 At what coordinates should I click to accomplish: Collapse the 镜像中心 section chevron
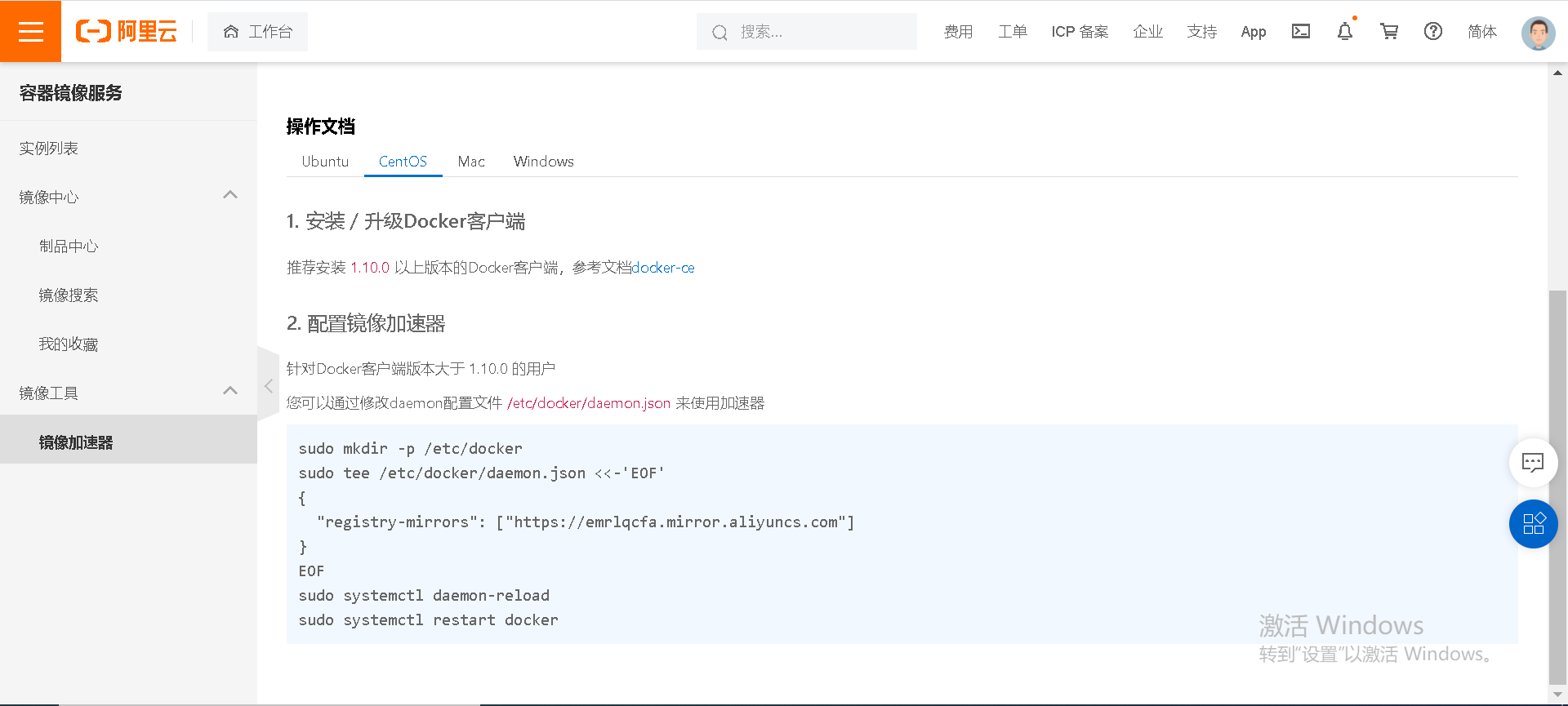pyautogui.click(x=230, y=195)
